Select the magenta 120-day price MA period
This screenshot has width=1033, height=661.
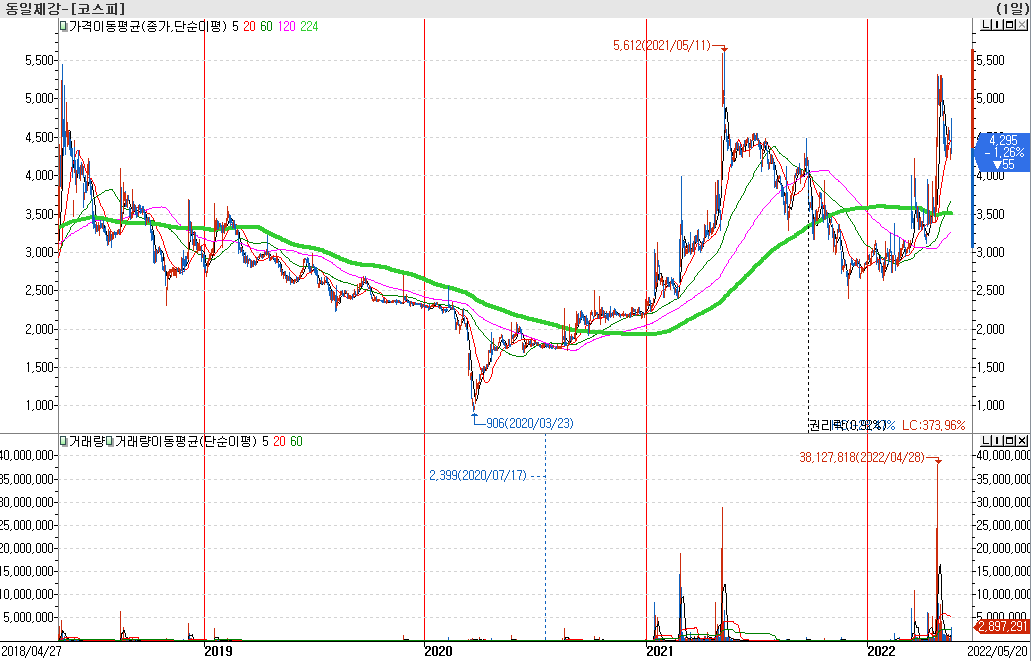pyautogui.click(x=286, y=26)
